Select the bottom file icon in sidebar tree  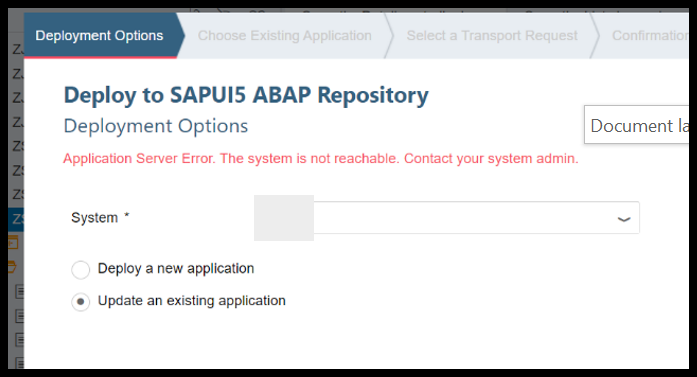20,362
